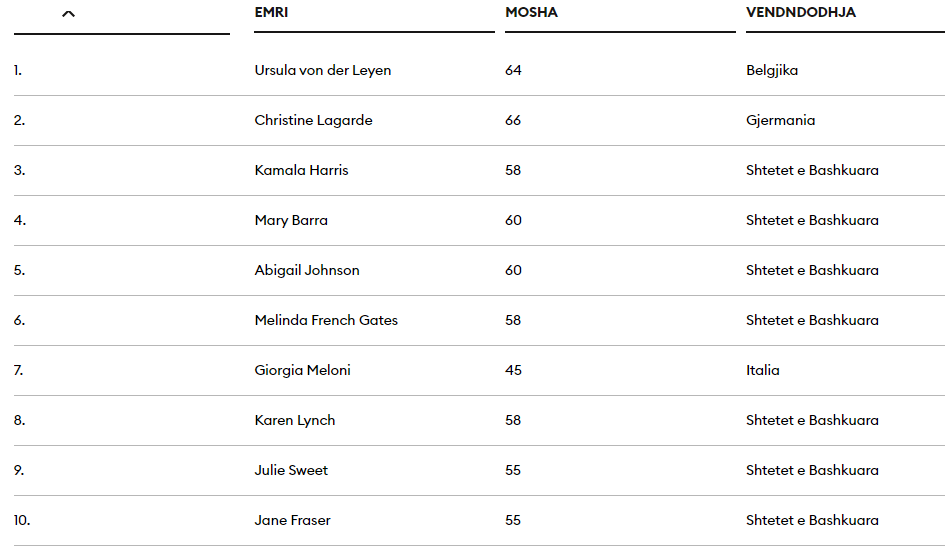Click Italia country cell
Viewport: 945px width, 546px height.
(x=762, y=371)
